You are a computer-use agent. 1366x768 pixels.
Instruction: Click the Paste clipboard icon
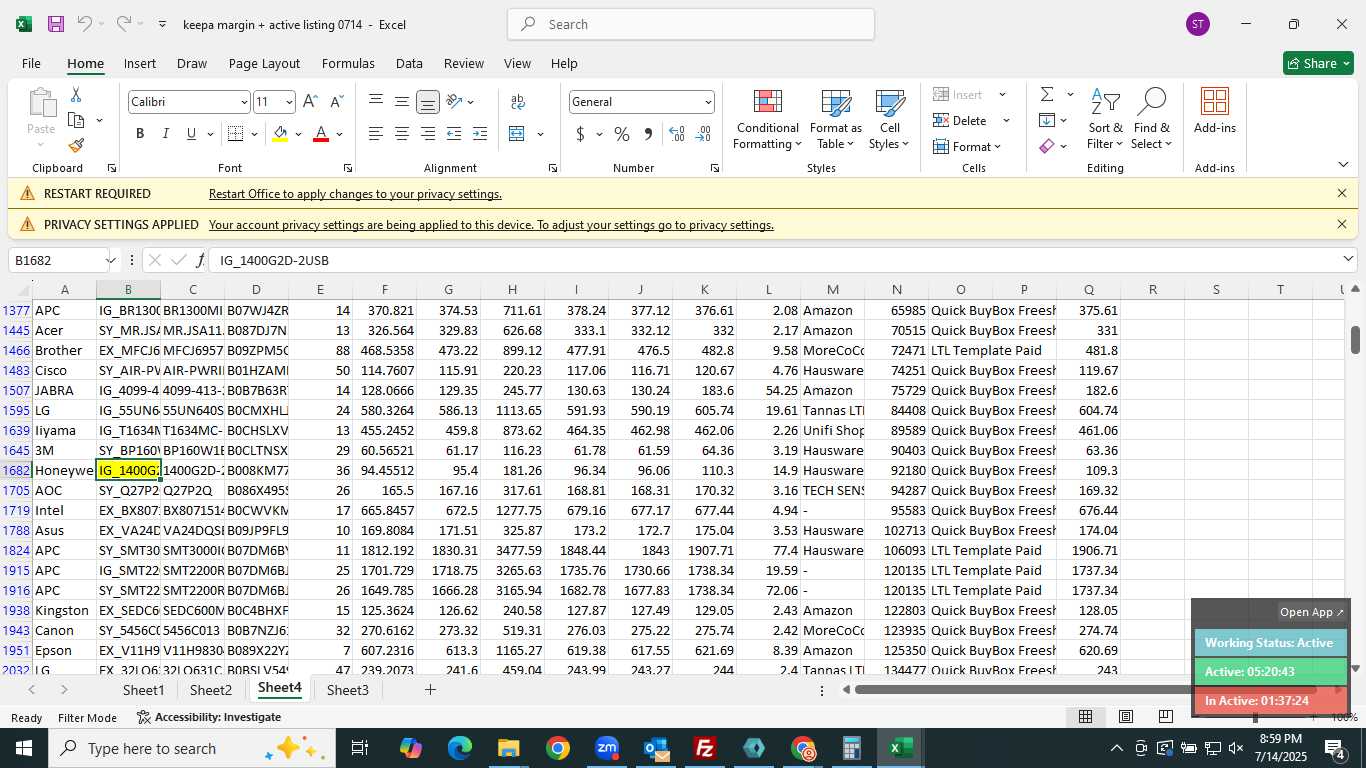coord(41,103)
